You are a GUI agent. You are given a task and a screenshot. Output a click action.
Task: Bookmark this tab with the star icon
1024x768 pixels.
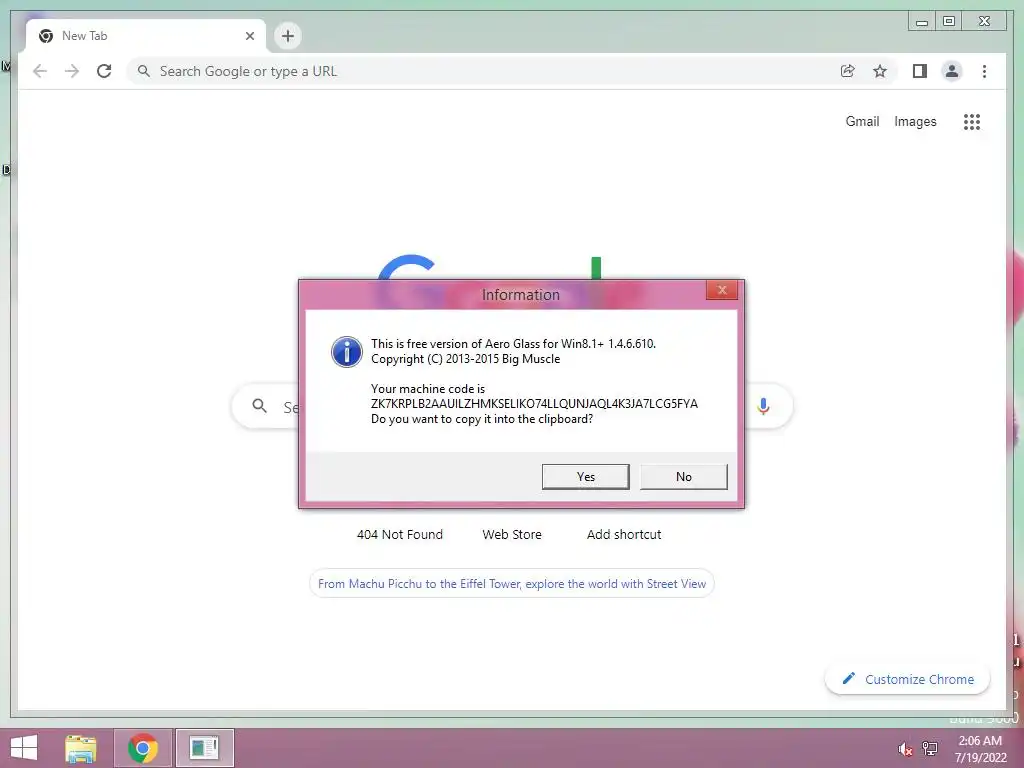click(880, 71)
